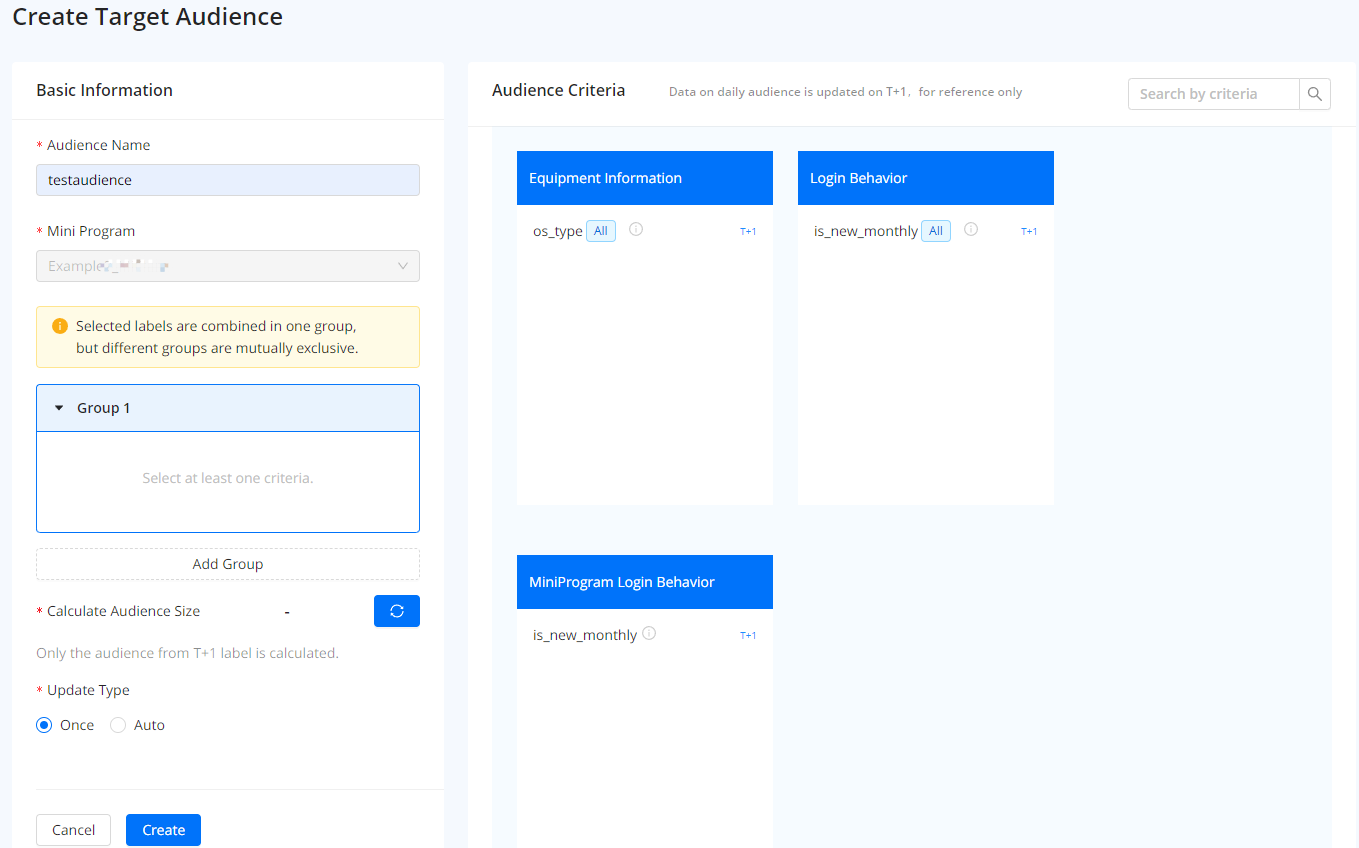Click info icon in Login Behavior card
1359x848 pixels.
point(970,230)
